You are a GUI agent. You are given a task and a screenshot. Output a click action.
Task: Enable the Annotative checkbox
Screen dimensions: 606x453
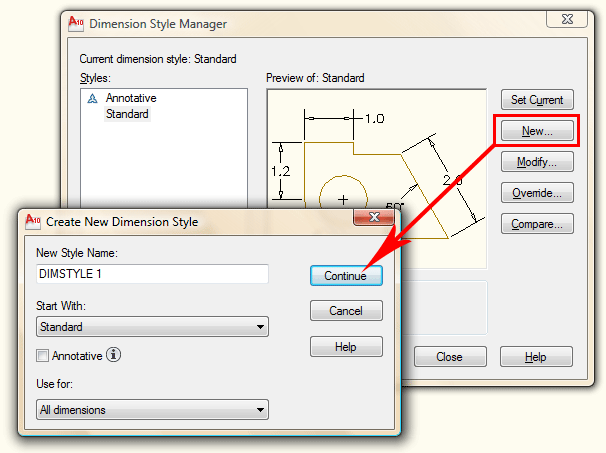coord(42,355)
